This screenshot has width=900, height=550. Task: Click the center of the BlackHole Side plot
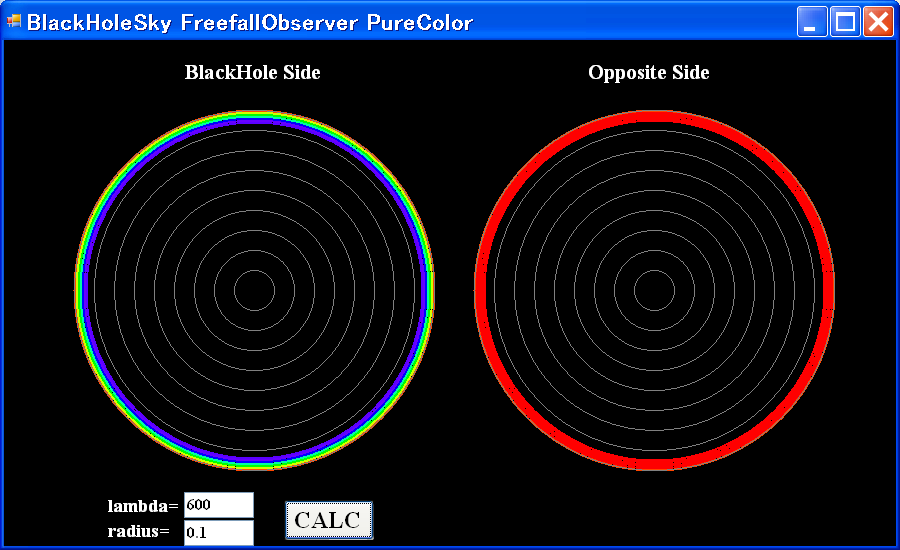tap(254, 290)
